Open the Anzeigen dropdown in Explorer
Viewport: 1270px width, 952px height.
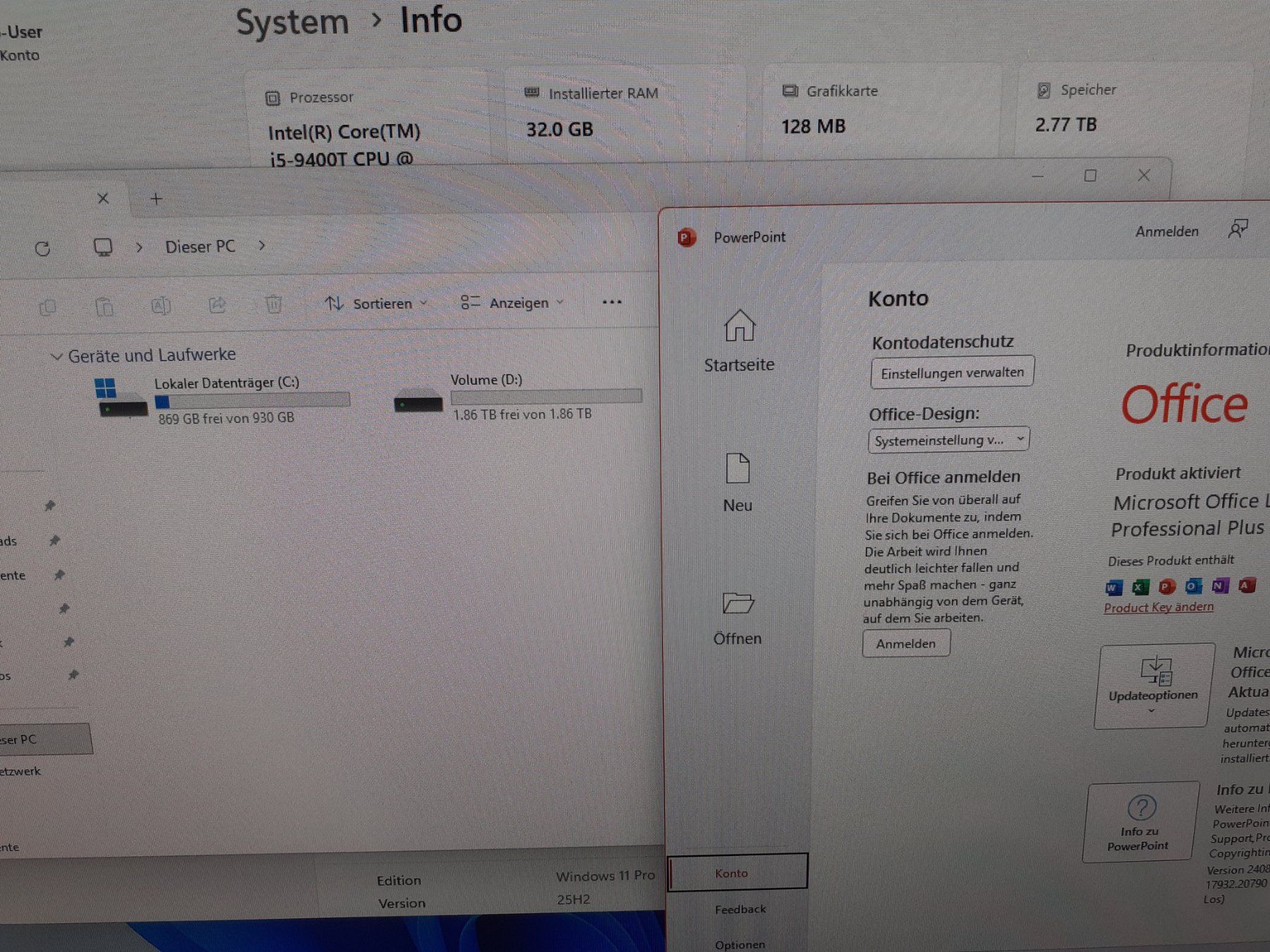click(512, 303)
